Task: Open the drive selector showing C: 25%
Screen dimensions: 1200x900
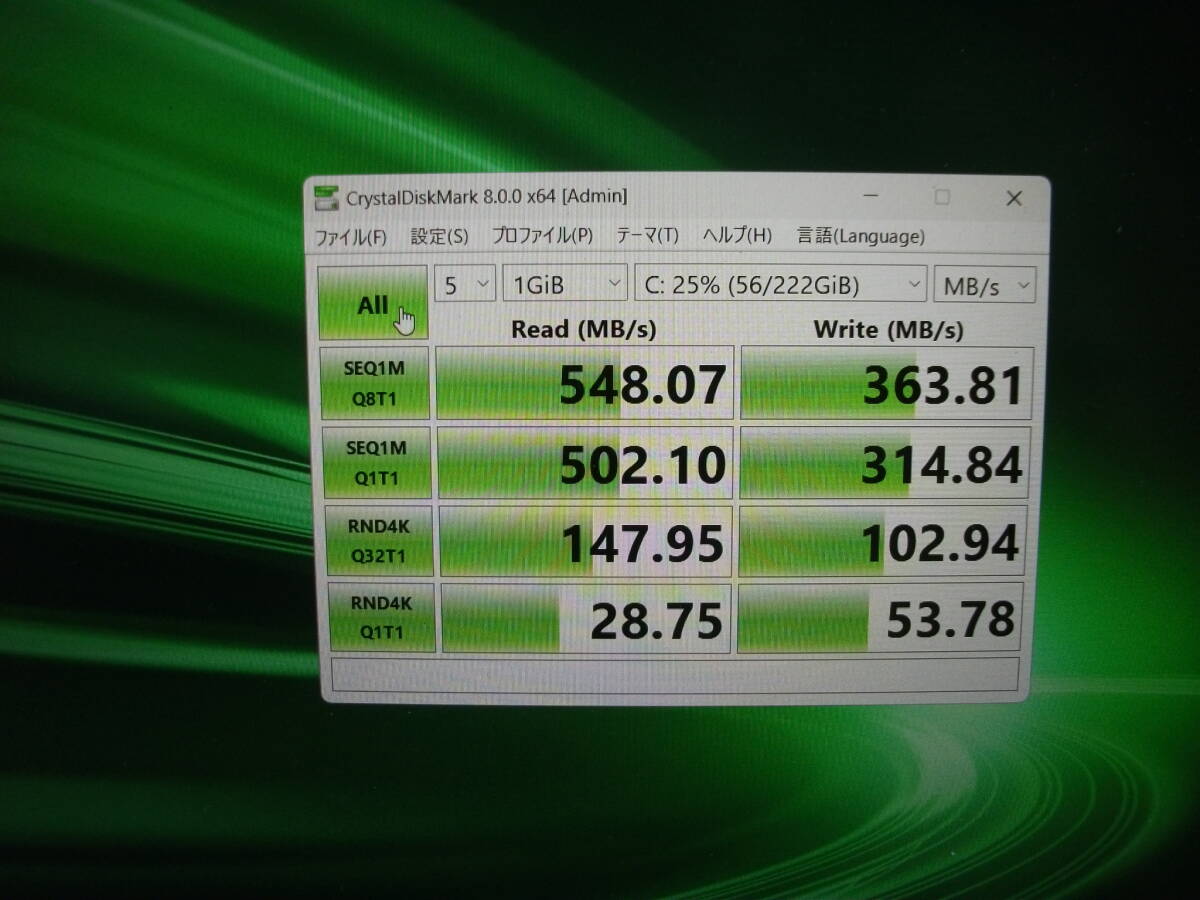Action: pyautogui.click(x=781, y=285)
